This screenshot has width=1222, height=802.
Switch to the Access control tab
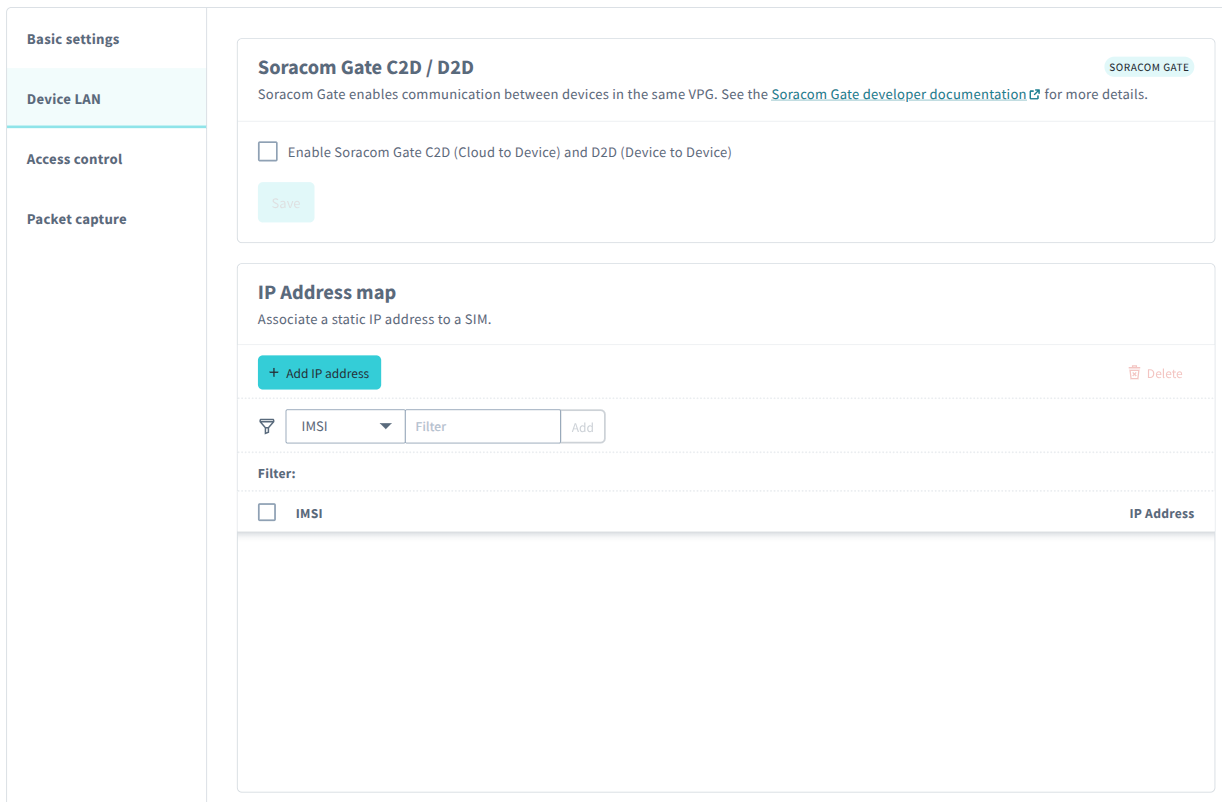pos(74,158)
